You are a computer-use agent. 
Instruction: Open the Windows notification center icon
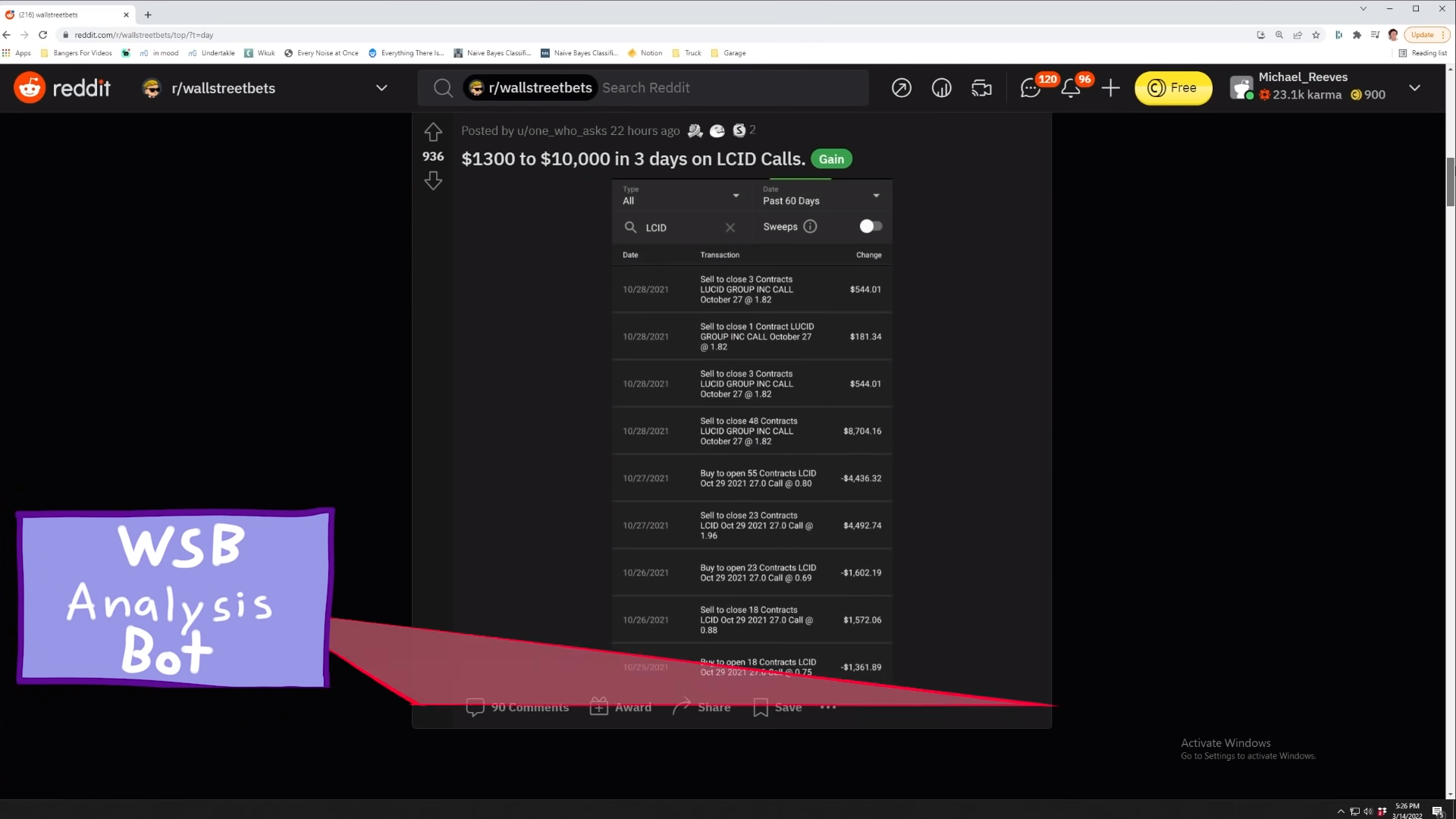pyautogui.click(x=1438, y=811)
